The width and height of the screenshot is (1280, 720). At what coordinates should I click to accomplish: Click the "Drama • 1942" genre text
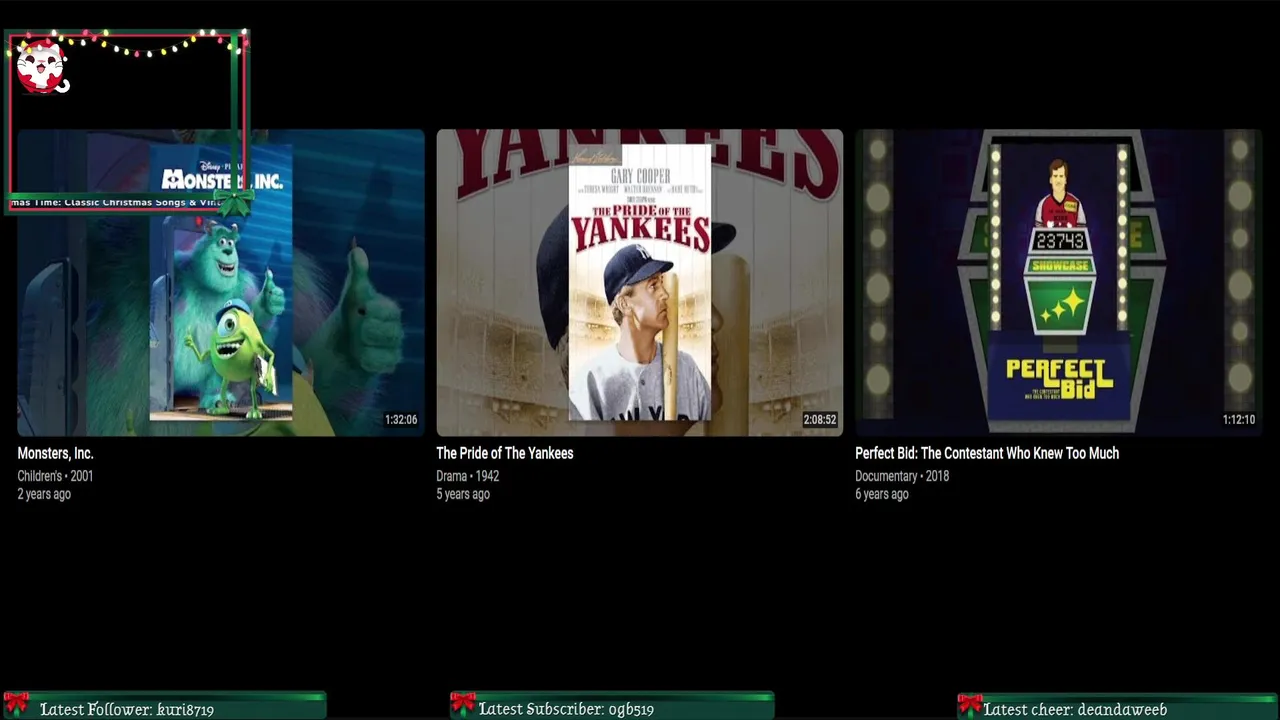[468, 476]
